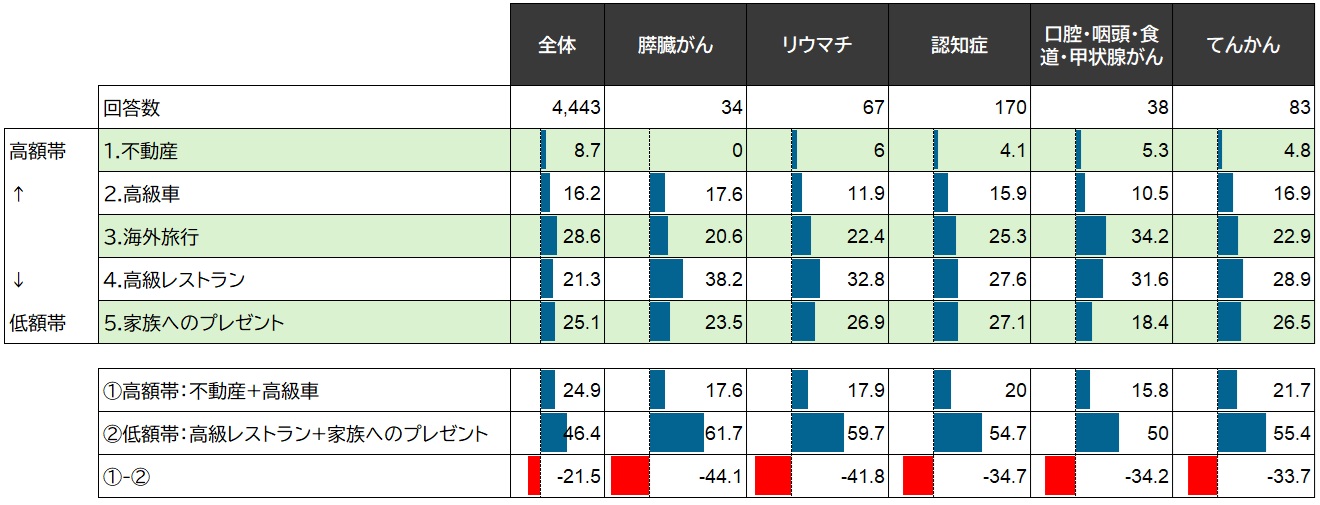Image resolution: width=1320 pixels, height=505 pixels.
Task: Select the 5.家族へのプレゼント row label
Action: click(194, 323)
